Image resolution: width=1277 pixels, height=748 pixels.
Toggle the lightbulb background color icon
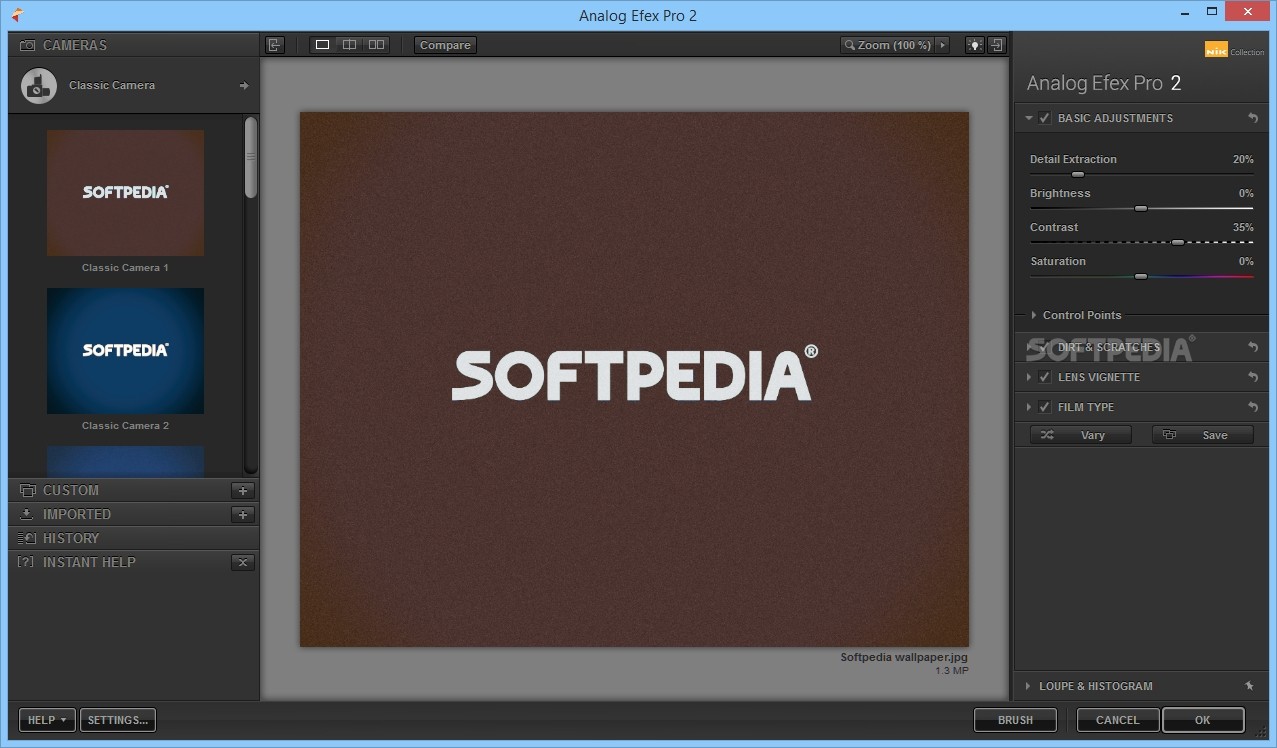point(974,45)
